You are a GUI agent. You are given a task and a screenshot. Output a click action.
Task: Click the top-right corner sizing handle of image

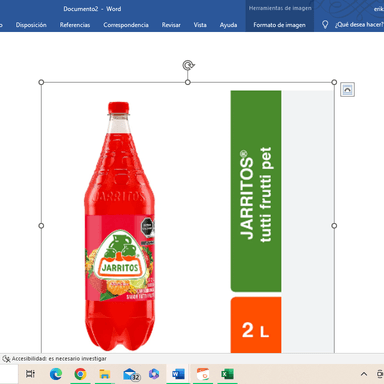pyautogui.click(x=334, y=82)
